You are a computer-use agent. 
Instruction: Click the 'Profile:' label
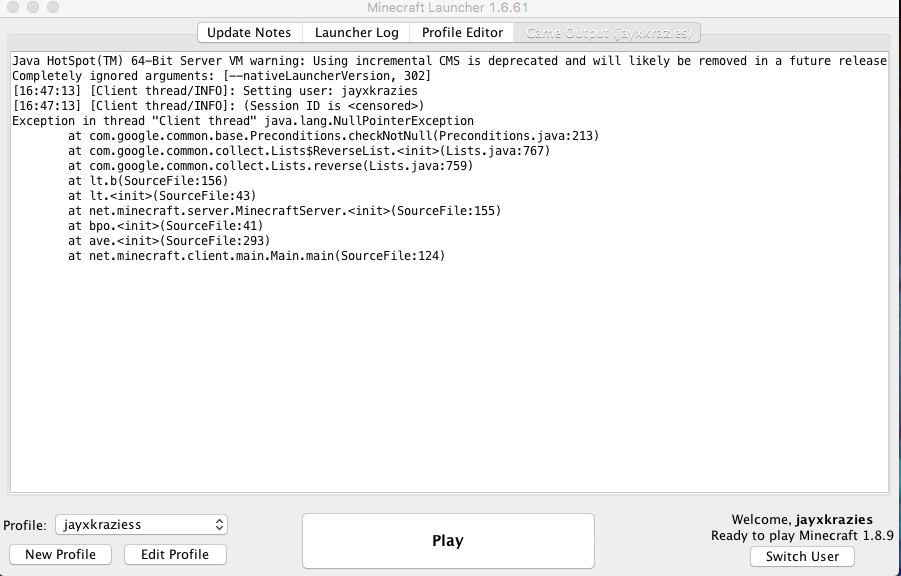[25, 525]
